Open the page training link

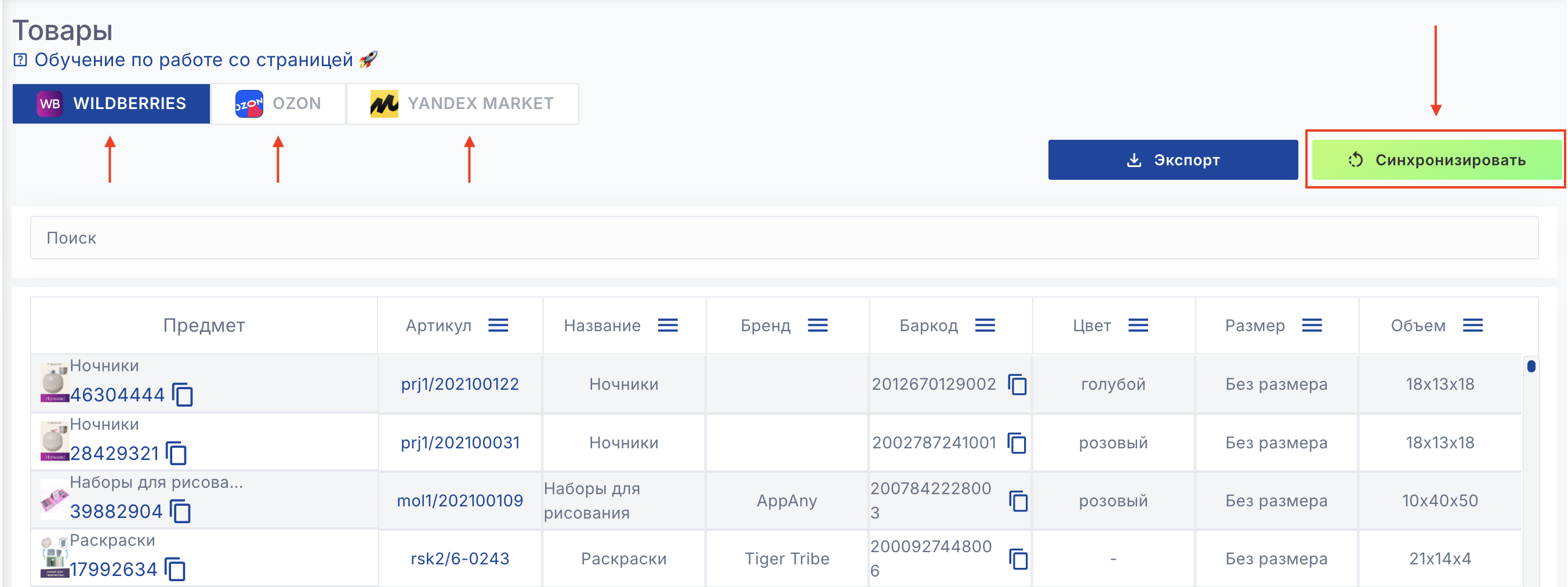[x=194, y=60]
